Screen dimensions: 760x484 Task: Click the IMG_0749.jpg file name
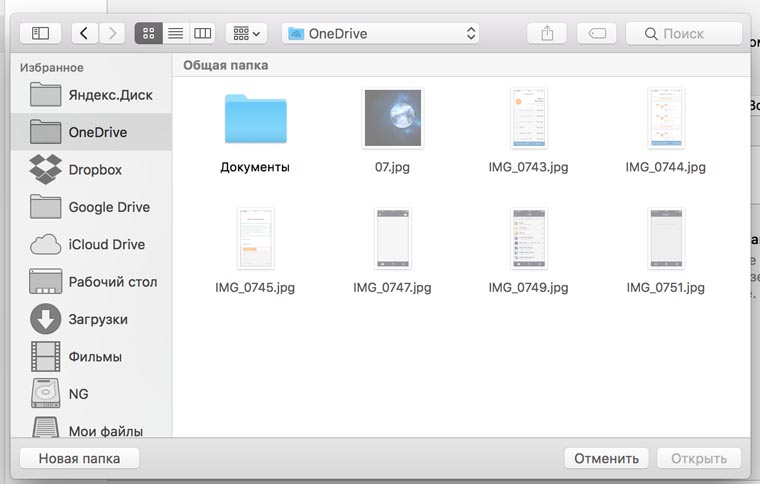tap(528, 287)
